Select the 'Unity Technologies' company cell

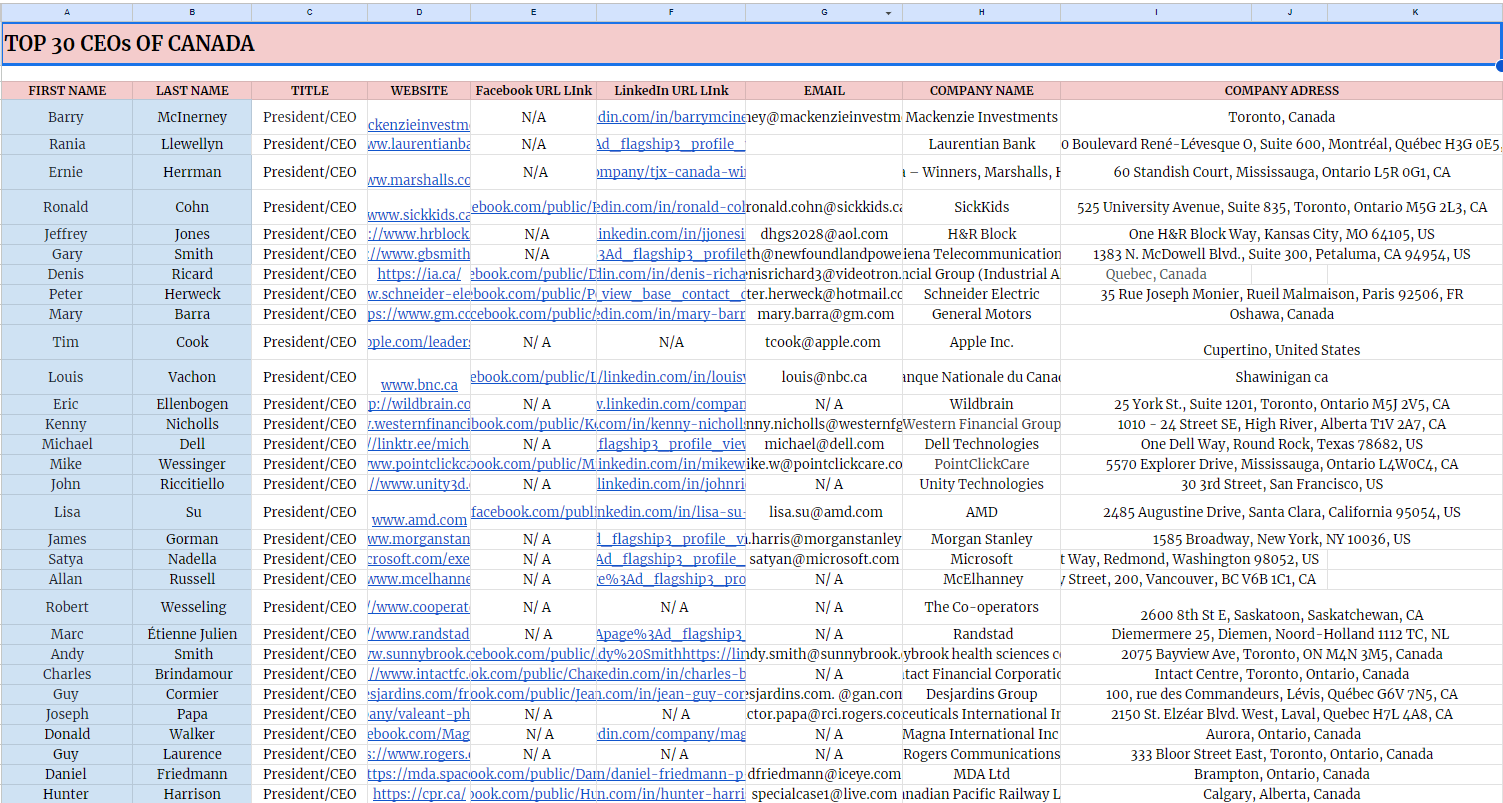point(982,484)
